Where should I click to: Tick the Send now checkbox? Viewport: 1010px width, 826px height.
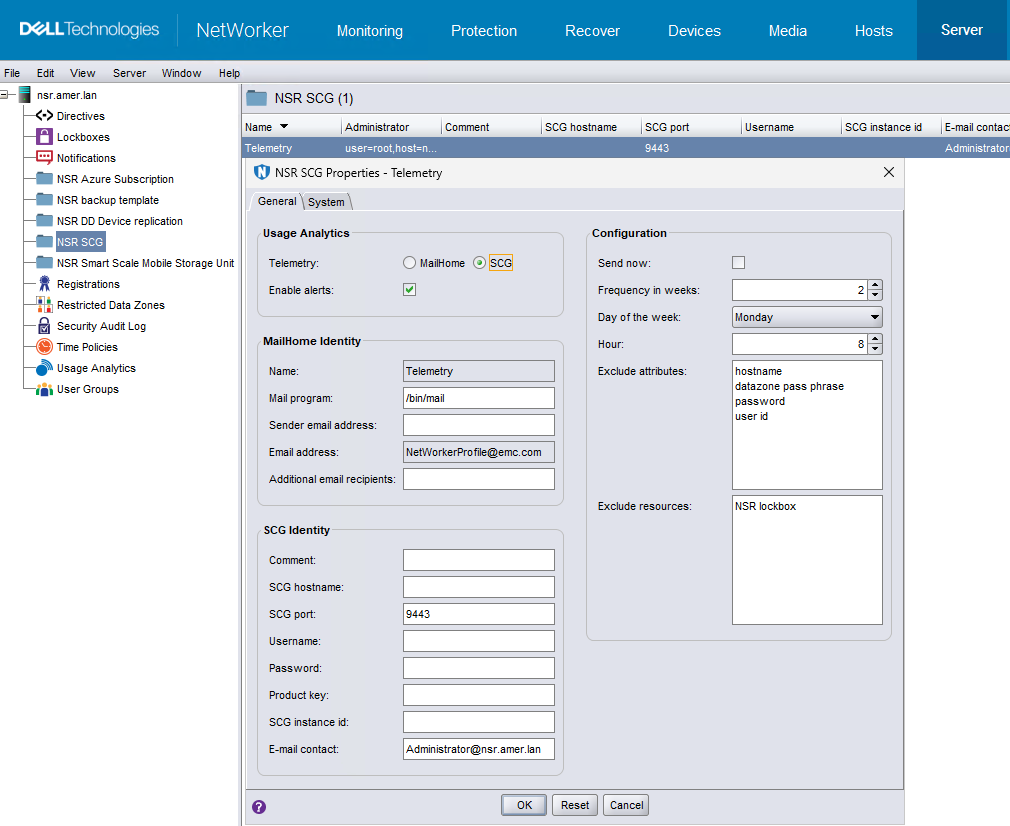pyautogui.click(x=739, y=263)
